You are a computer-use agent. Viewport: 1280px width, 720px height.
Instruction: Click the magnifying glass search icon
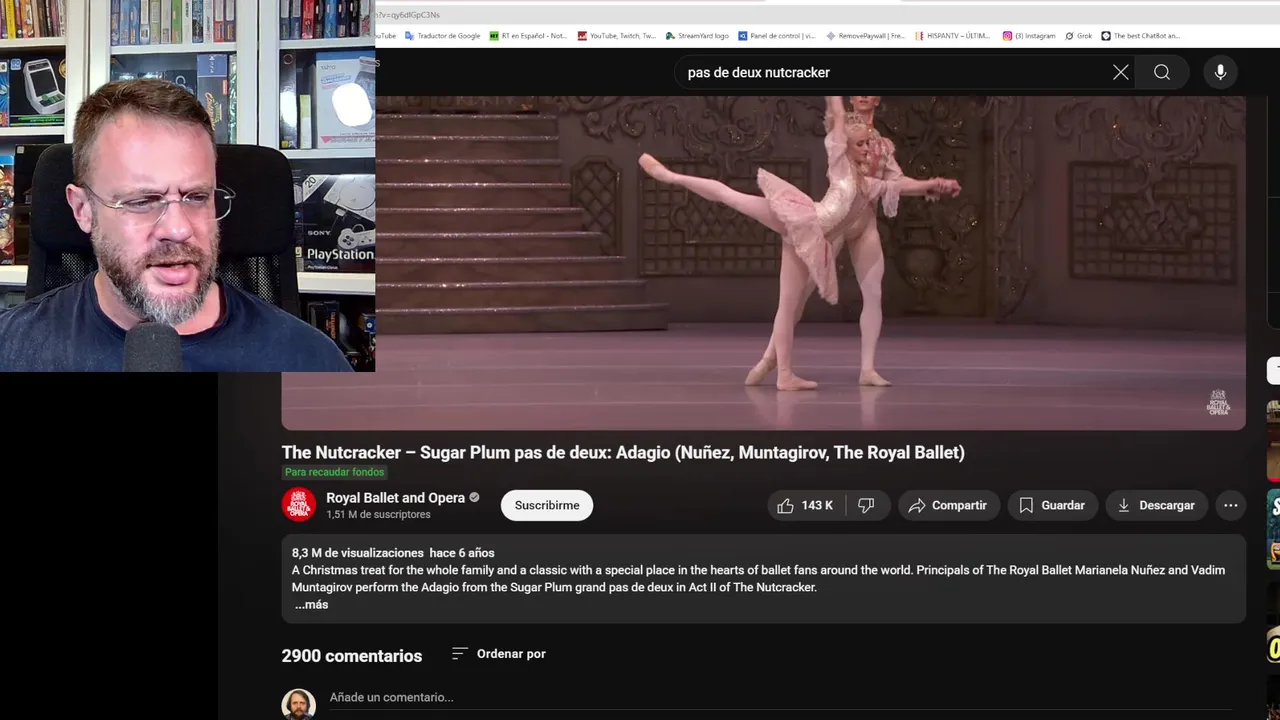(1162, 72)
